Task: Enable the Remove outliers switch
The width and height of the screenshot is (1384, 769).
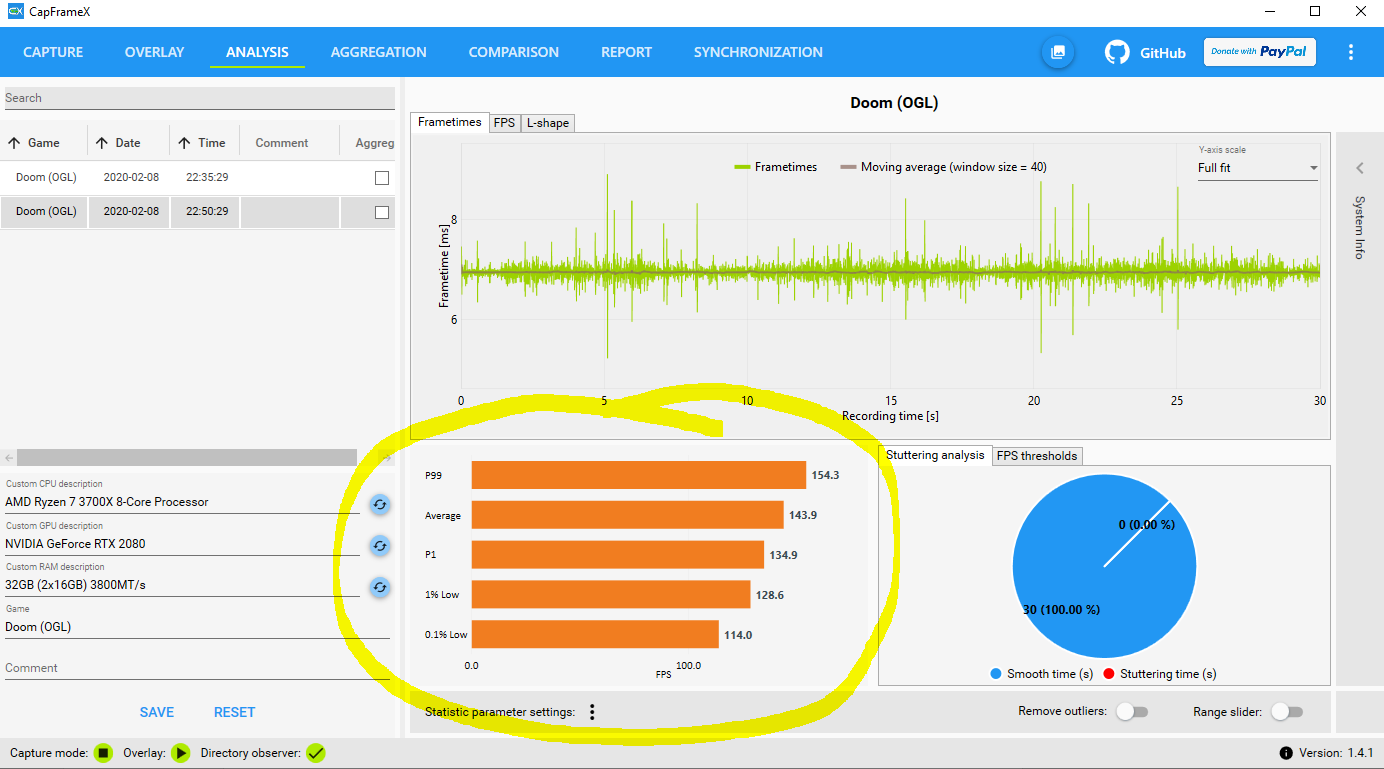Action: [1132, 712]
